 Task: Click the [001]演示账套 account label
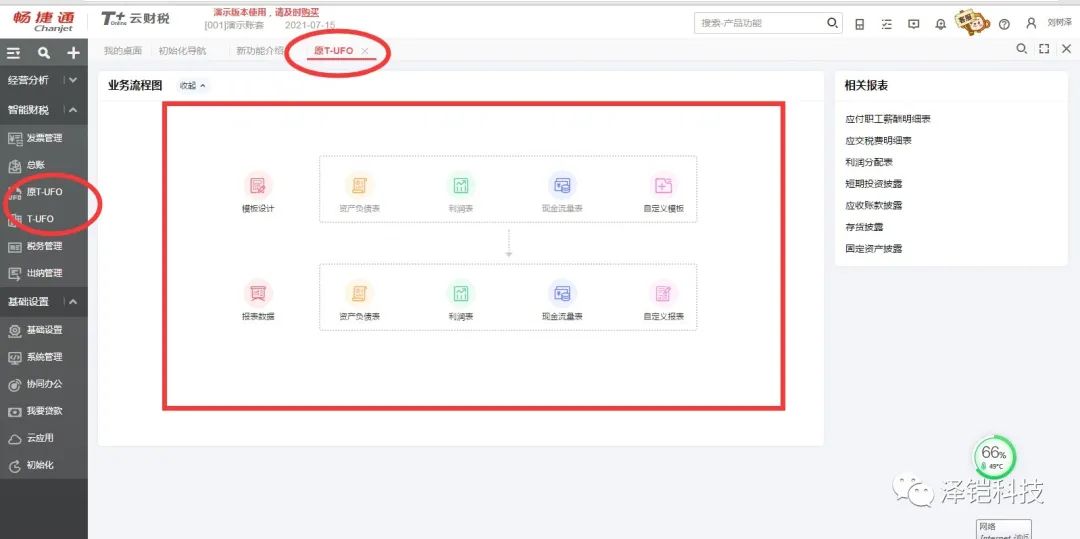[234, 25]
